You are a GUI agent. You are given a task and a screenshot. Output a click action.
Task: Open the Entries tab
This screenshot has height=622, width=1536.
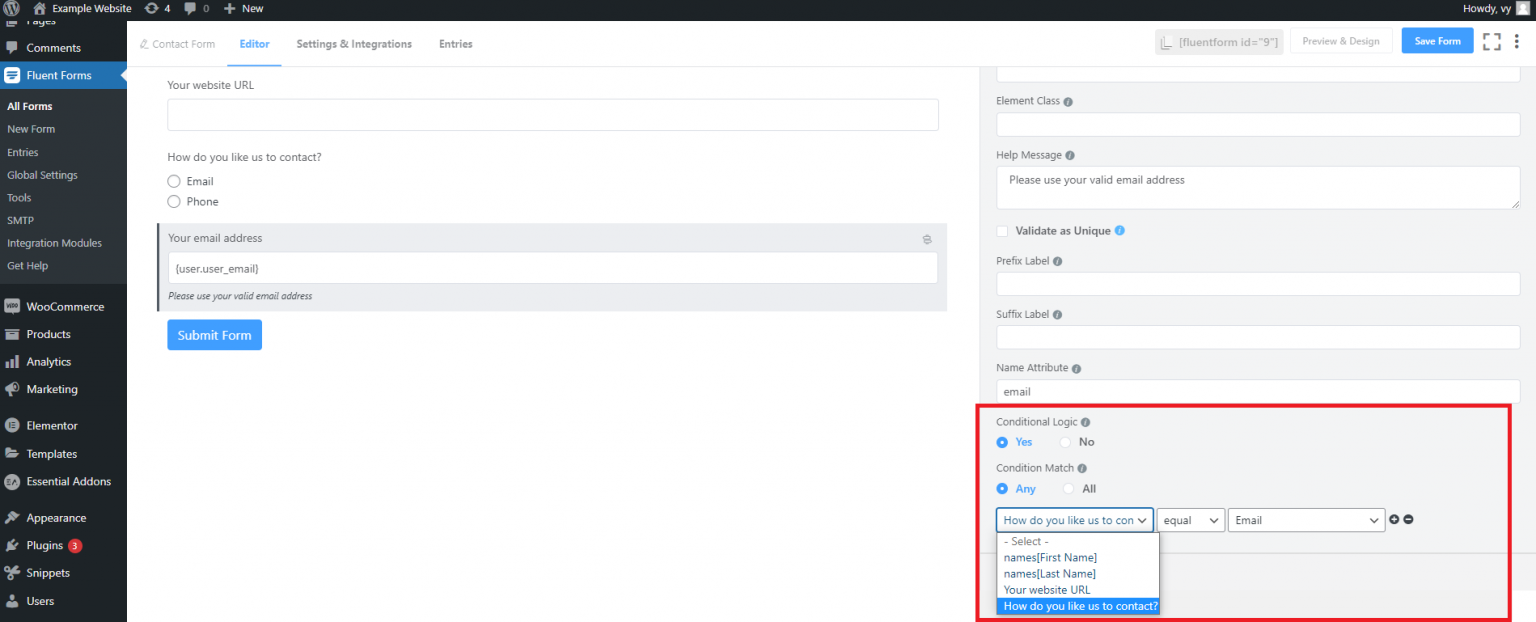[455, 44]
